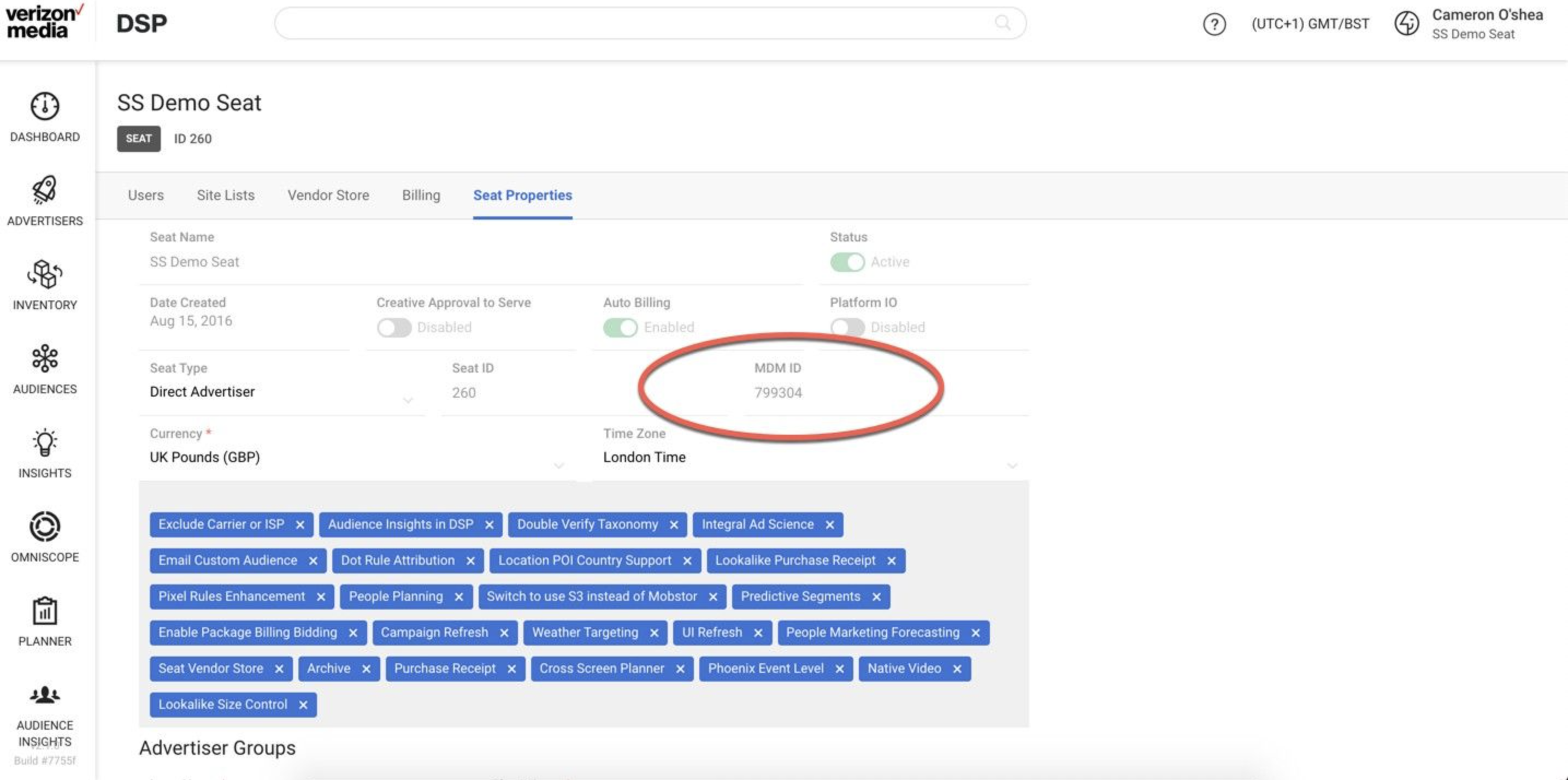
Task: Toggle Creative Approval to Serve switch
Action: tap(394, 328)
